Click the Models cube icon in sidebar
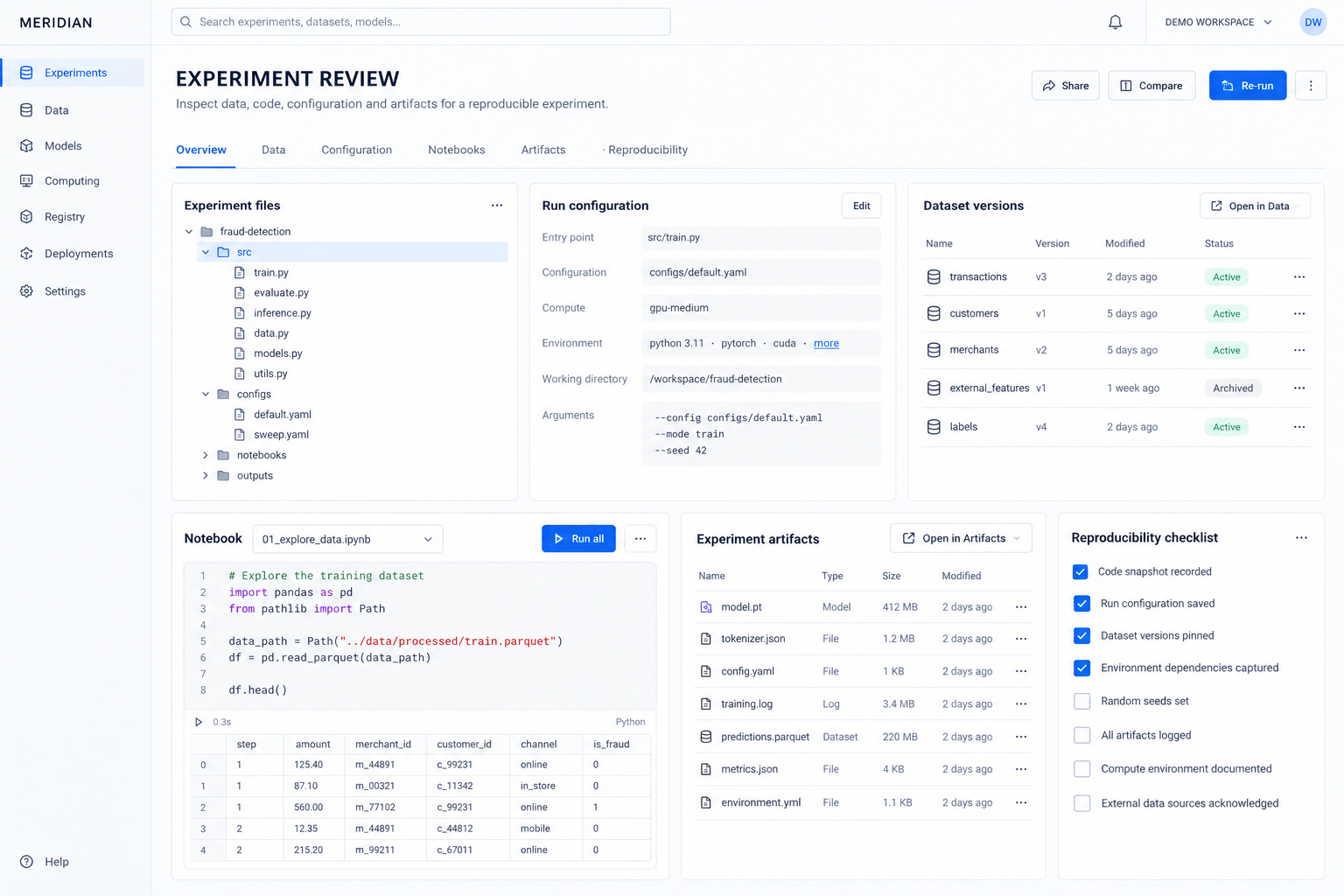Viewport: 1344px width, 896px height. (x=27, y=146)
